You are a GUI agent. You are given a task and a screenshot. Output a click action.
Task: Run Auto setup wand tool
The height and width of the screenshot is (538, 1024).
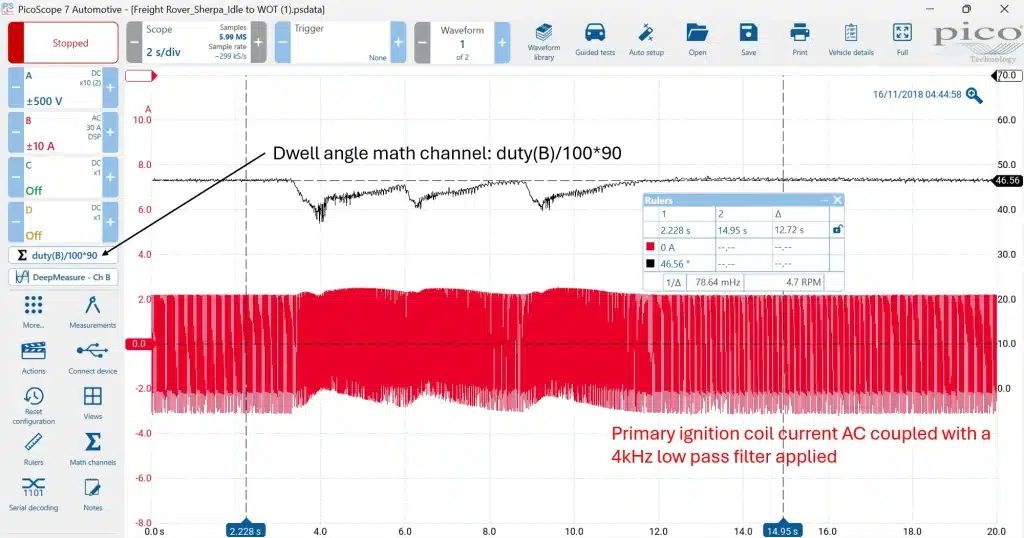[x=646, y=40]
